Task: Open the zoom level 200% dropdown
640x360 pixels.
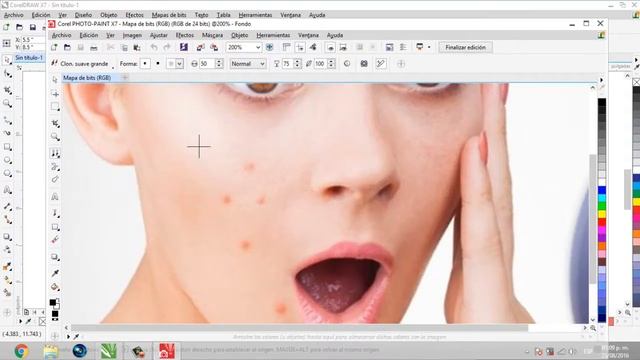Action: (x=258, y=47)
